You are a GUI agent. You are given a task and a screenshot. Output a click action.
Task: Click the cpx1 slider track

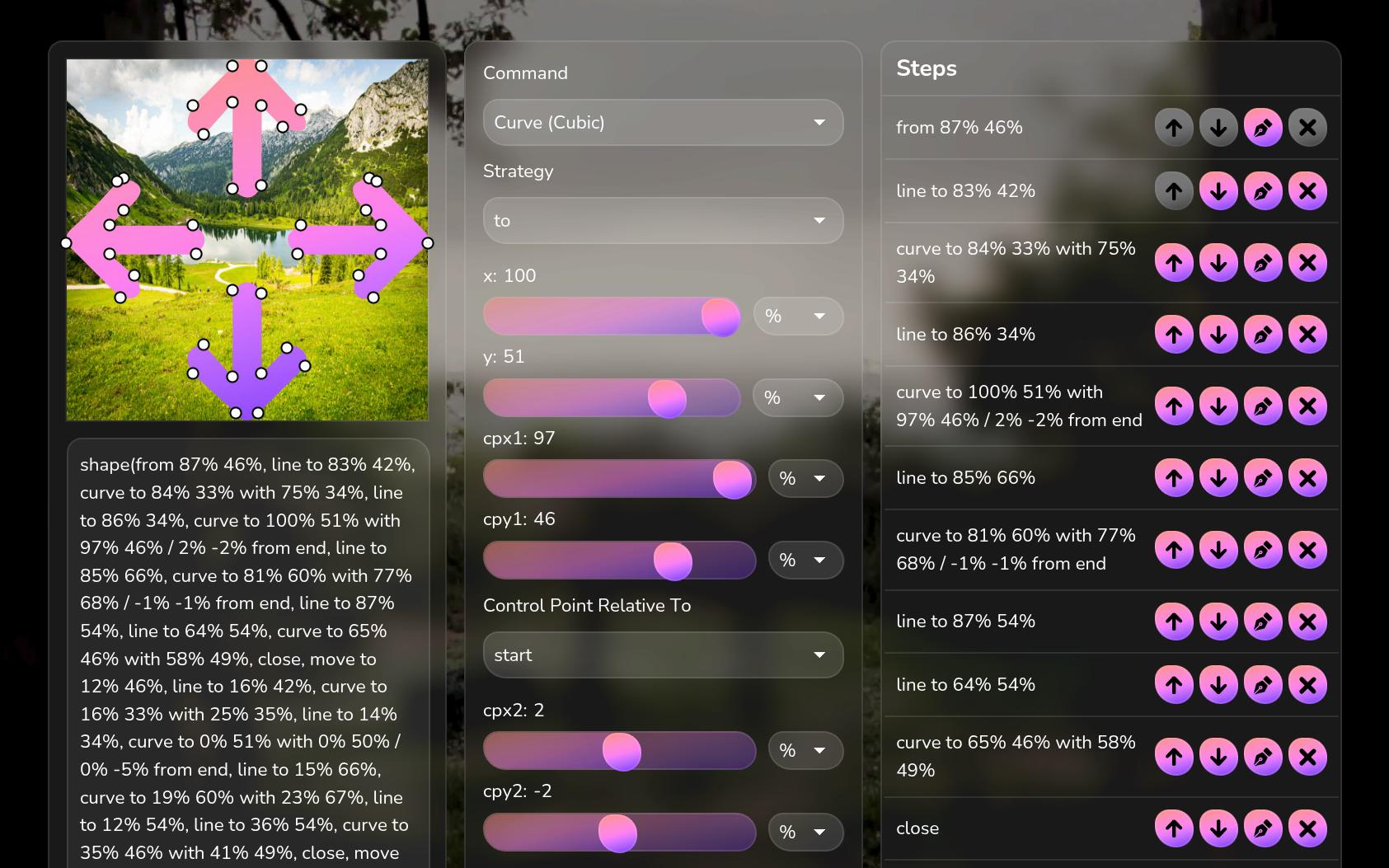619,479
